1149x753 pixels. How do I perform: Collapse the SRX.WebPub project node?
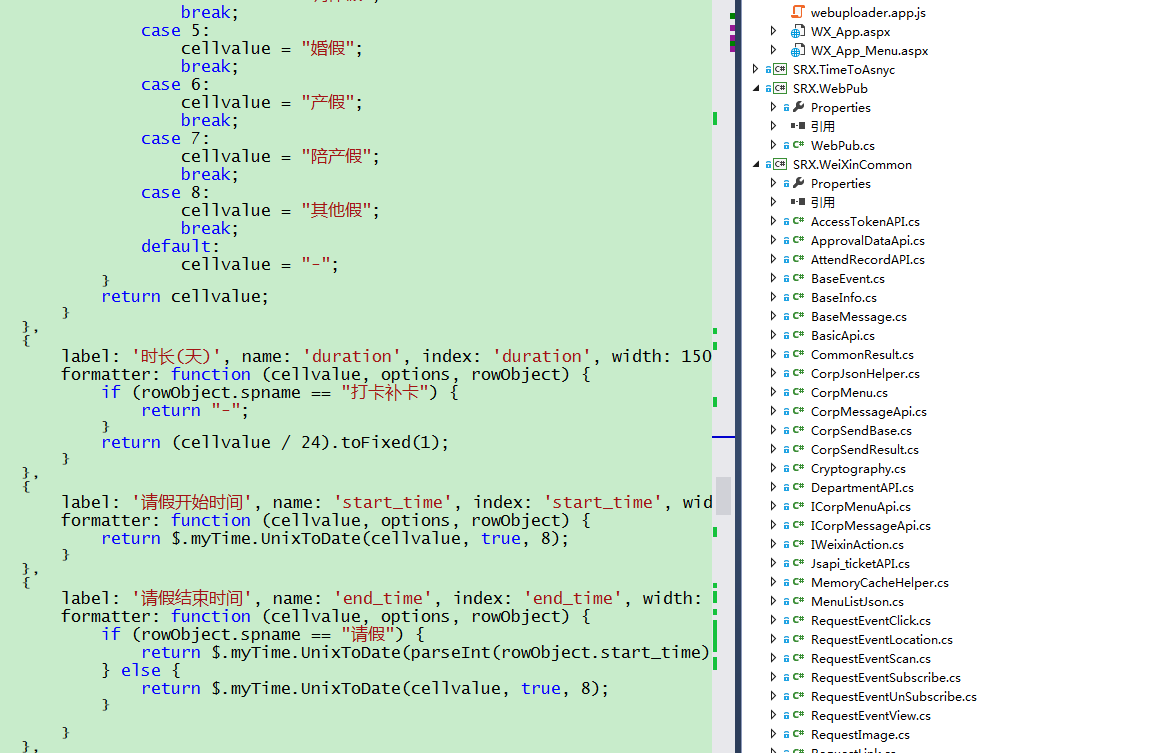point(756,89)
